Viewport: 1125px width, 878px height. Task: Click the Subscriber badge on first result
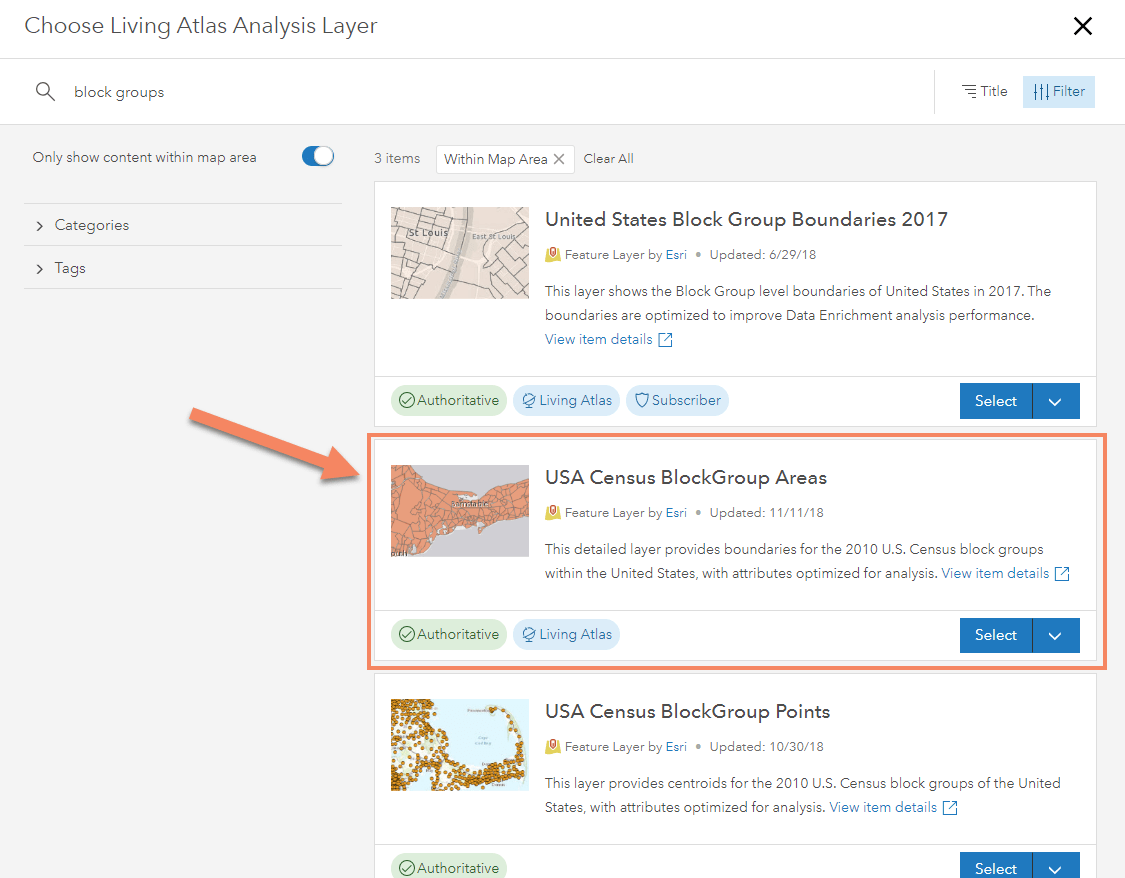[677, 401]
